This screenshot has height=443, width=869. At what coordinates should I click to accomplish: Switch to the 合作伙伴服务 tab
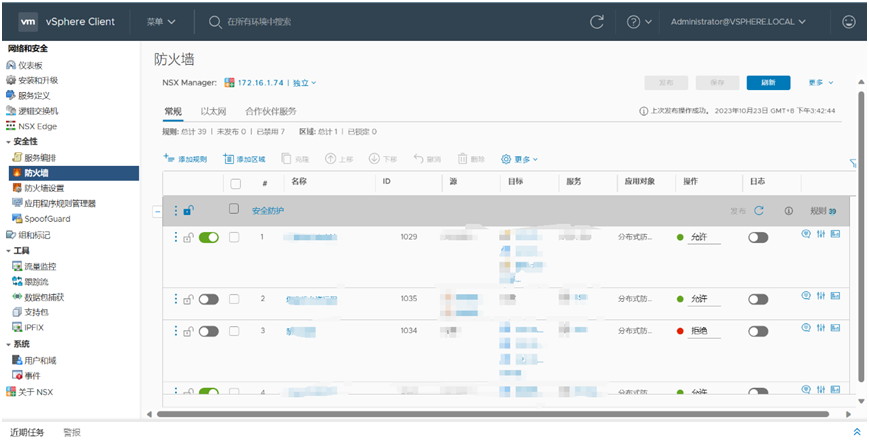click(x=271, y=111)
